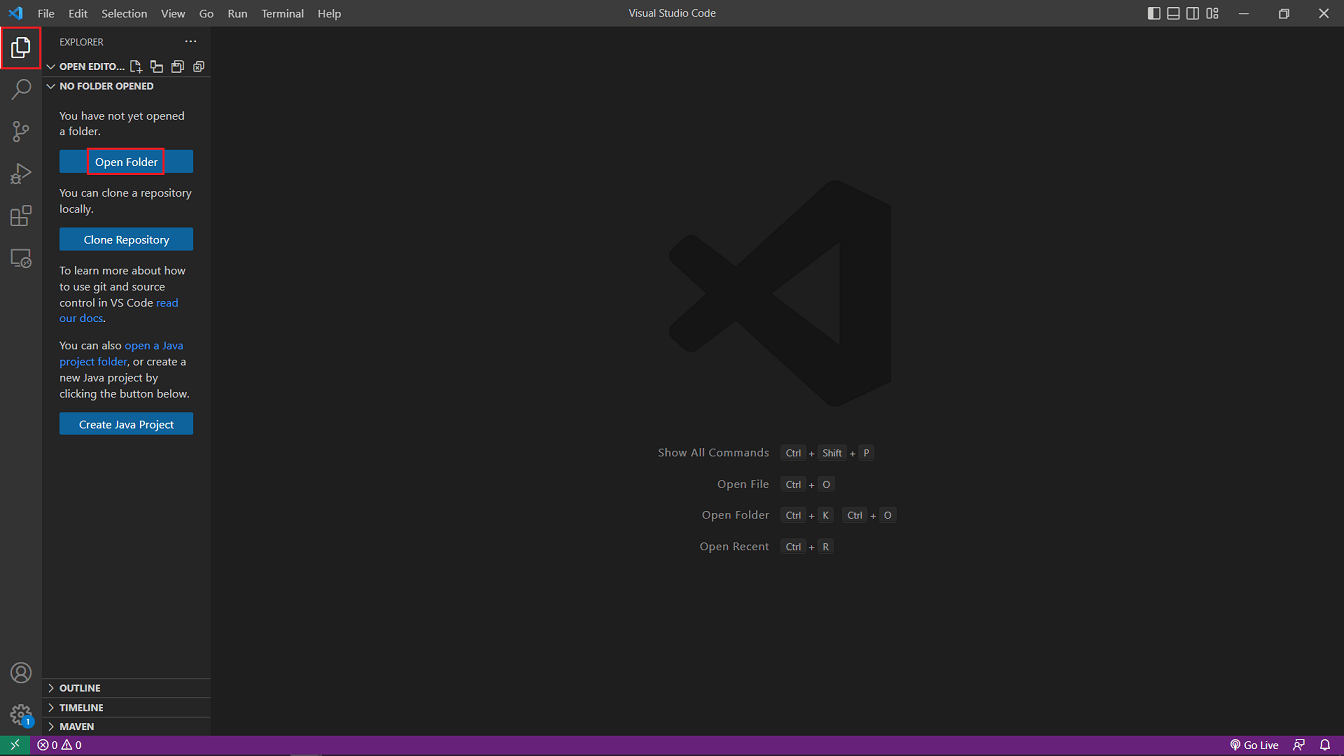Click 'Open Recent' shortcut hint text
This screenshot has width=1344, height=756.
point(734,547)
